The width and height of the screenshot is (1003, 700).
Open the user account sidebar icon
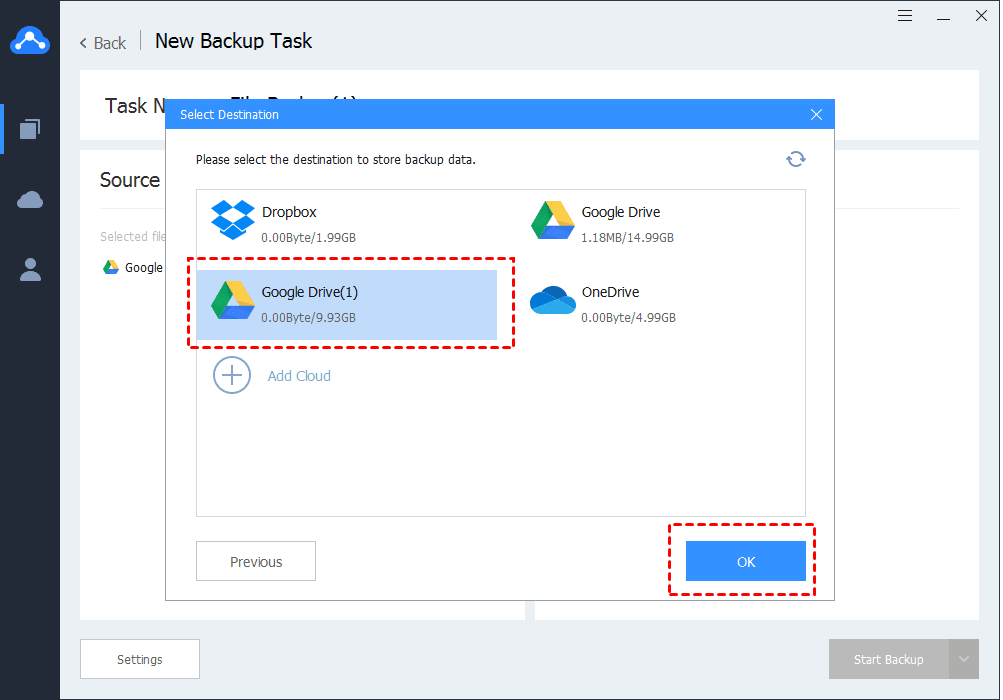coord(30,270)
